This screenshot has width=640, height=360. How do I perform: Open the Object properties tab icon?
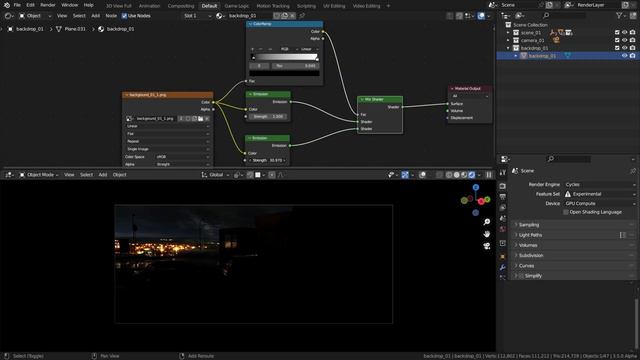(x=502, y=256)
